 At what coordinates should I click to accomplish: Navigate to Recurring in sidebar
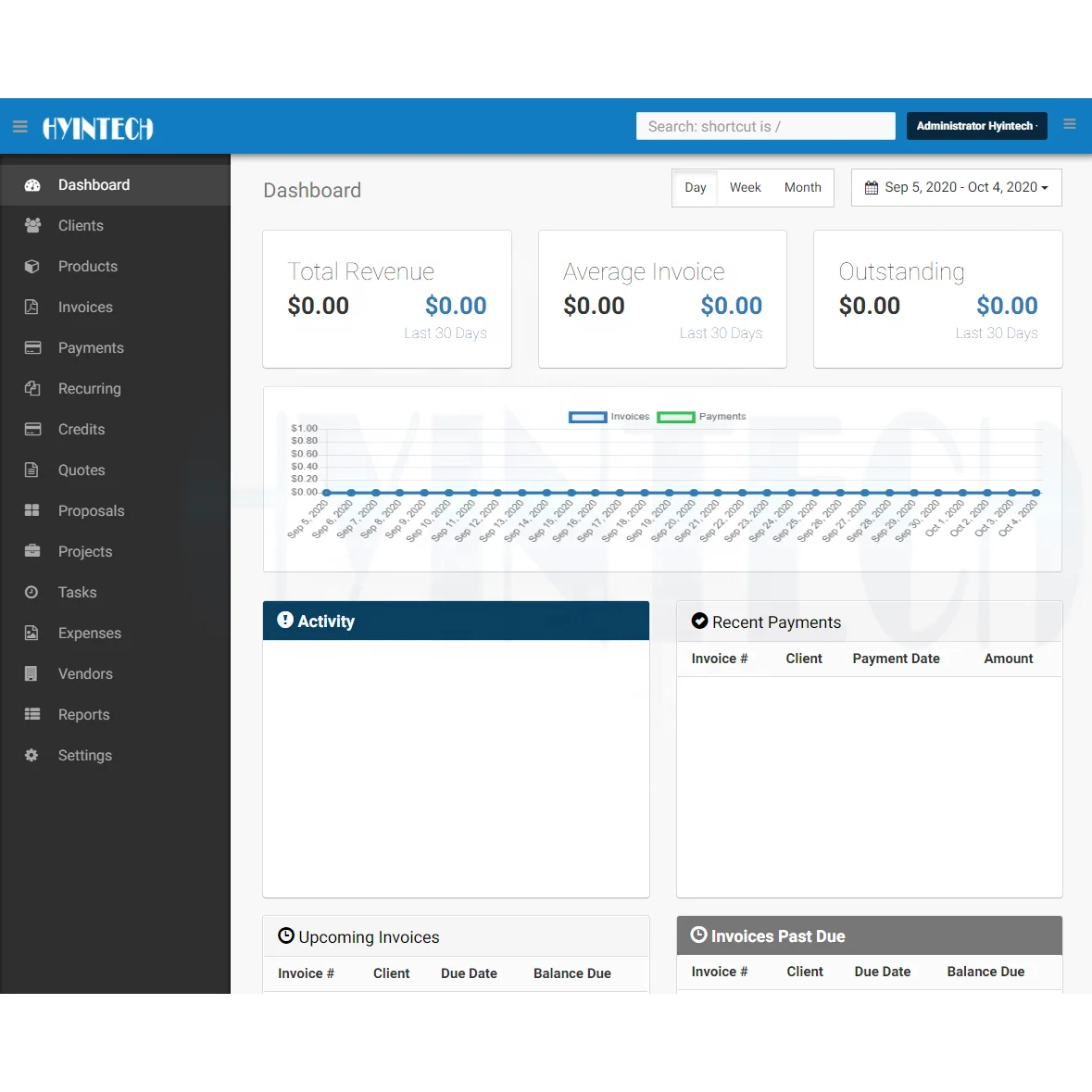(x=115, y=389)
